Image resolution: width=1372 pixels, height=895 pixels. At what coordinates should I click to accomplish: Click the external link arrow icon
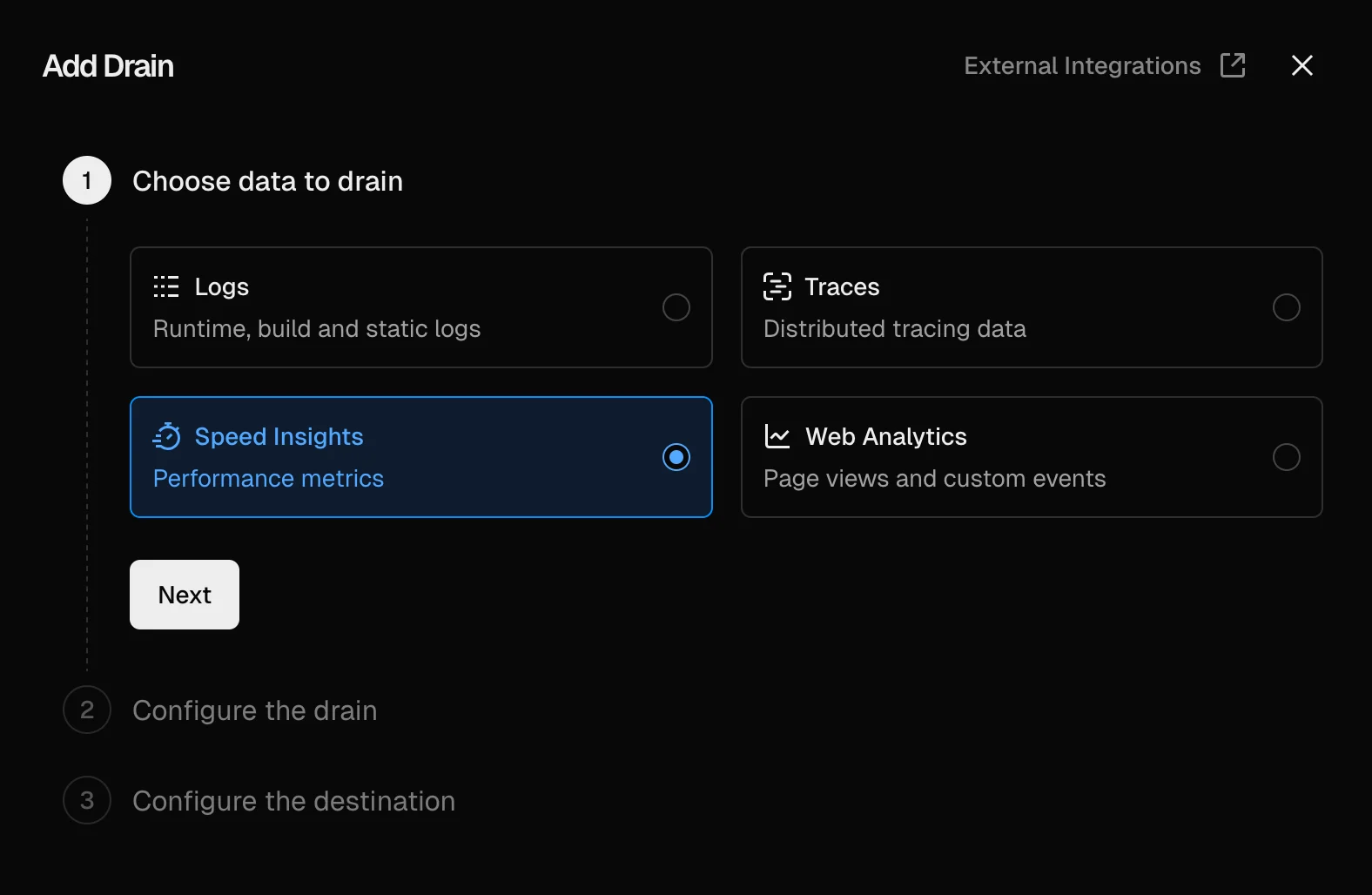pos(1233,65)
